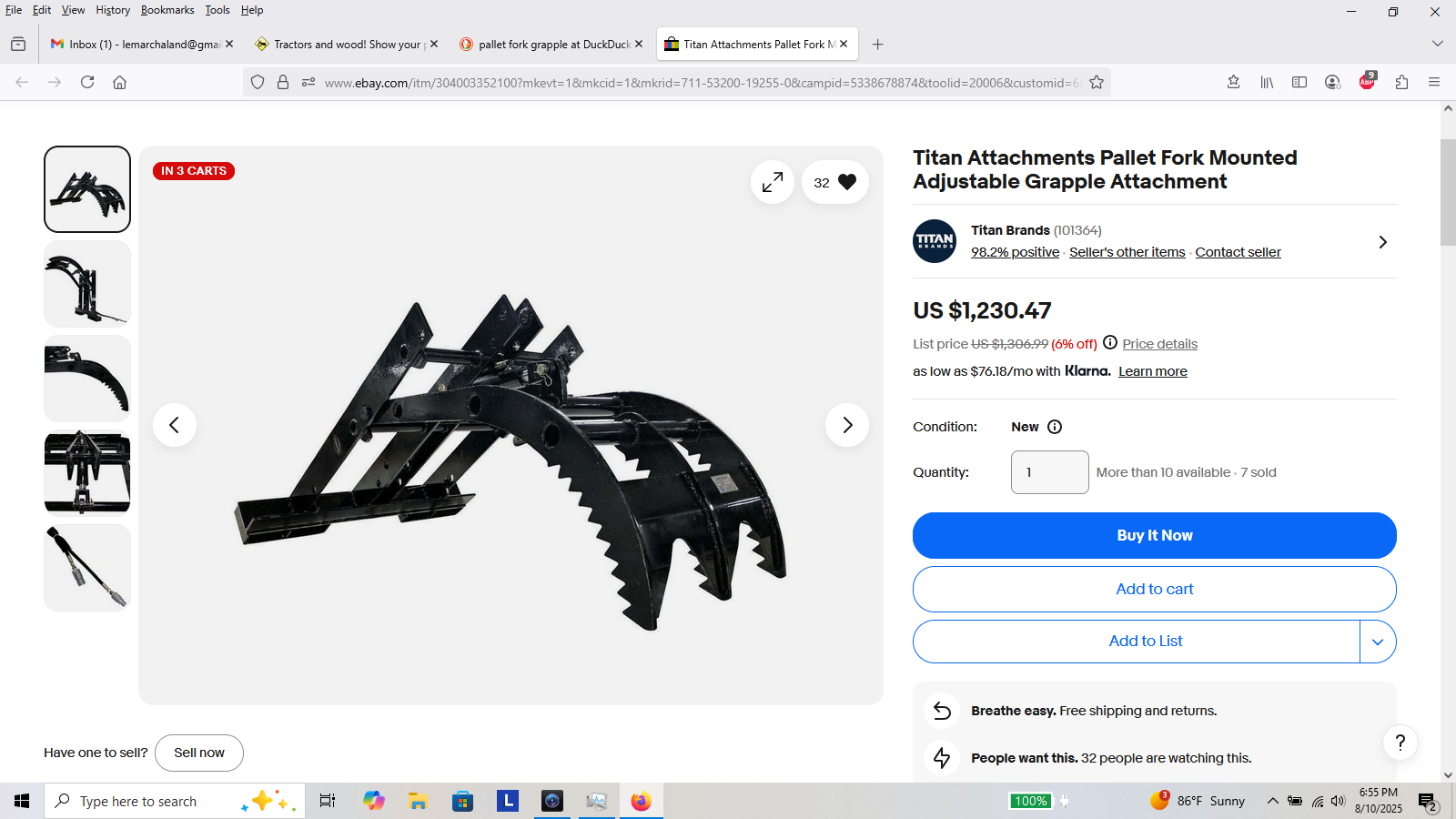Show the next product image
The width and height of the screenshot is (1456, 819).
pyautogui.click(x=847, y=425)
